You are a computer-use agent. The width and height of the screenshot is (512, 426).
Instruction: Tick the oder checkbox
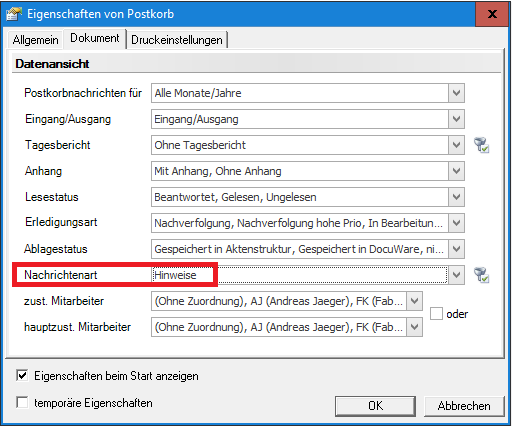(436, 314)
